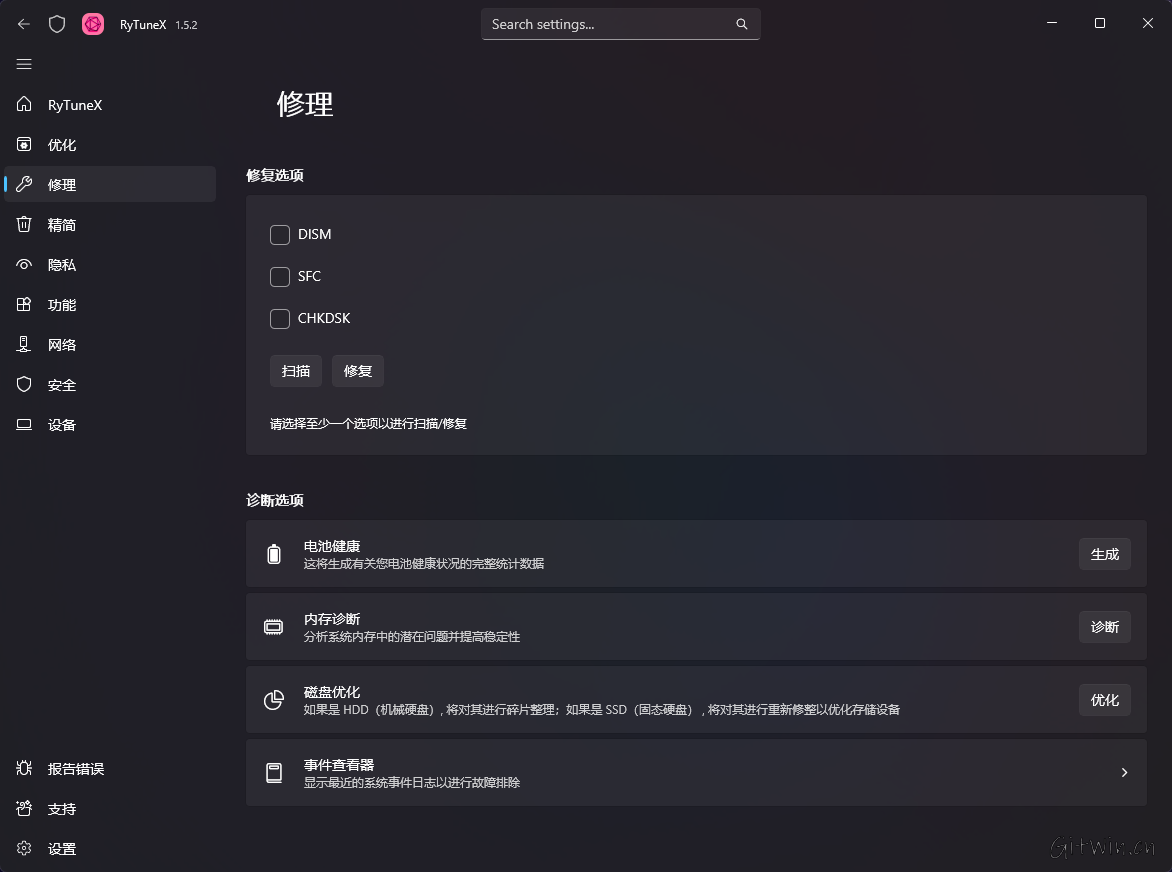Viewport: 1172px width, 872px height.
Task: Click the pink RyTuneX app logo
Action: pyautogui.click(x=93, y=24)
